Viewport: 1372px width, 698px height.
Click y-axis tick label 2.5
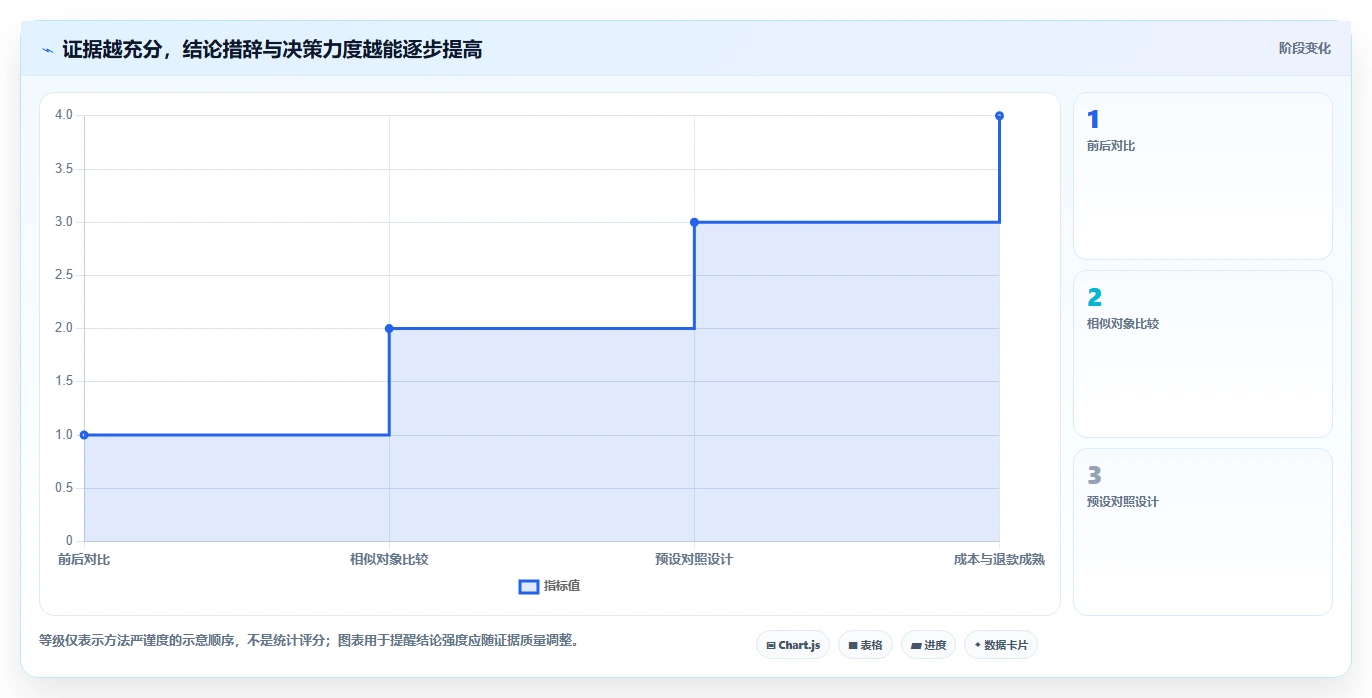pyautogui.click(x=64, y=275)
